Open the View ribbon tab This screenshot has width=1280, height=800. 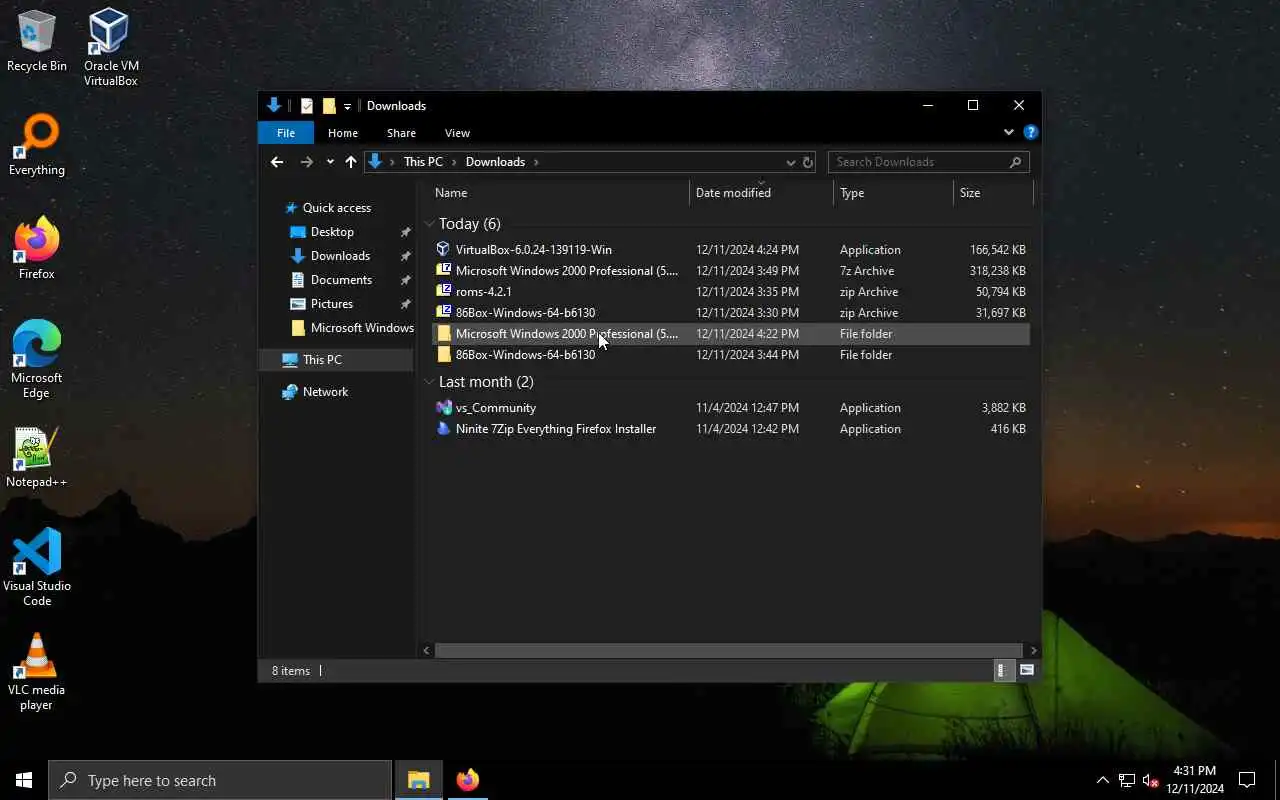pyautogui.click(x=457, y=133)
